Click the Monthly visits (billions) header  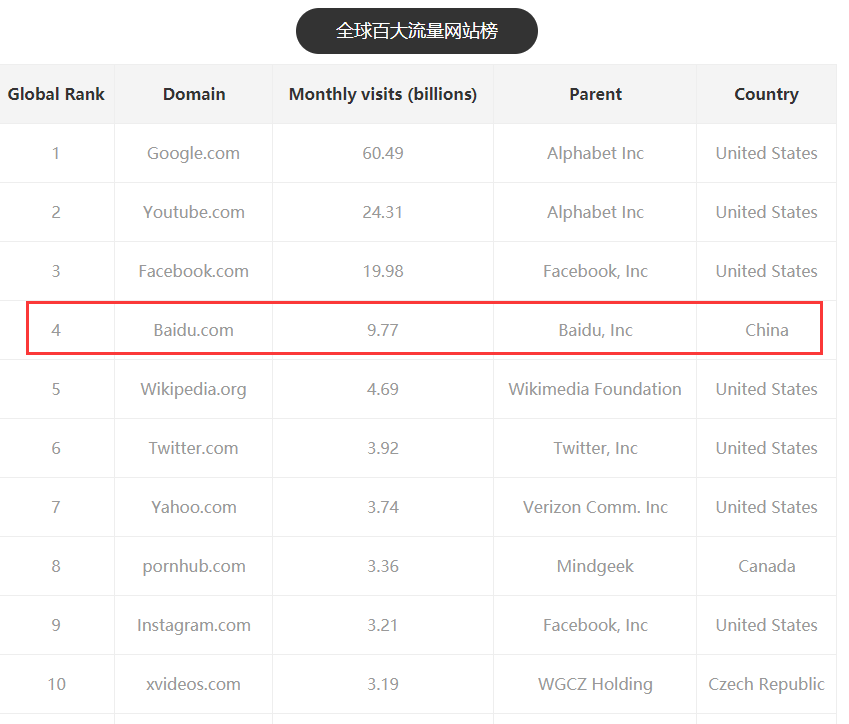coord(383,94)
